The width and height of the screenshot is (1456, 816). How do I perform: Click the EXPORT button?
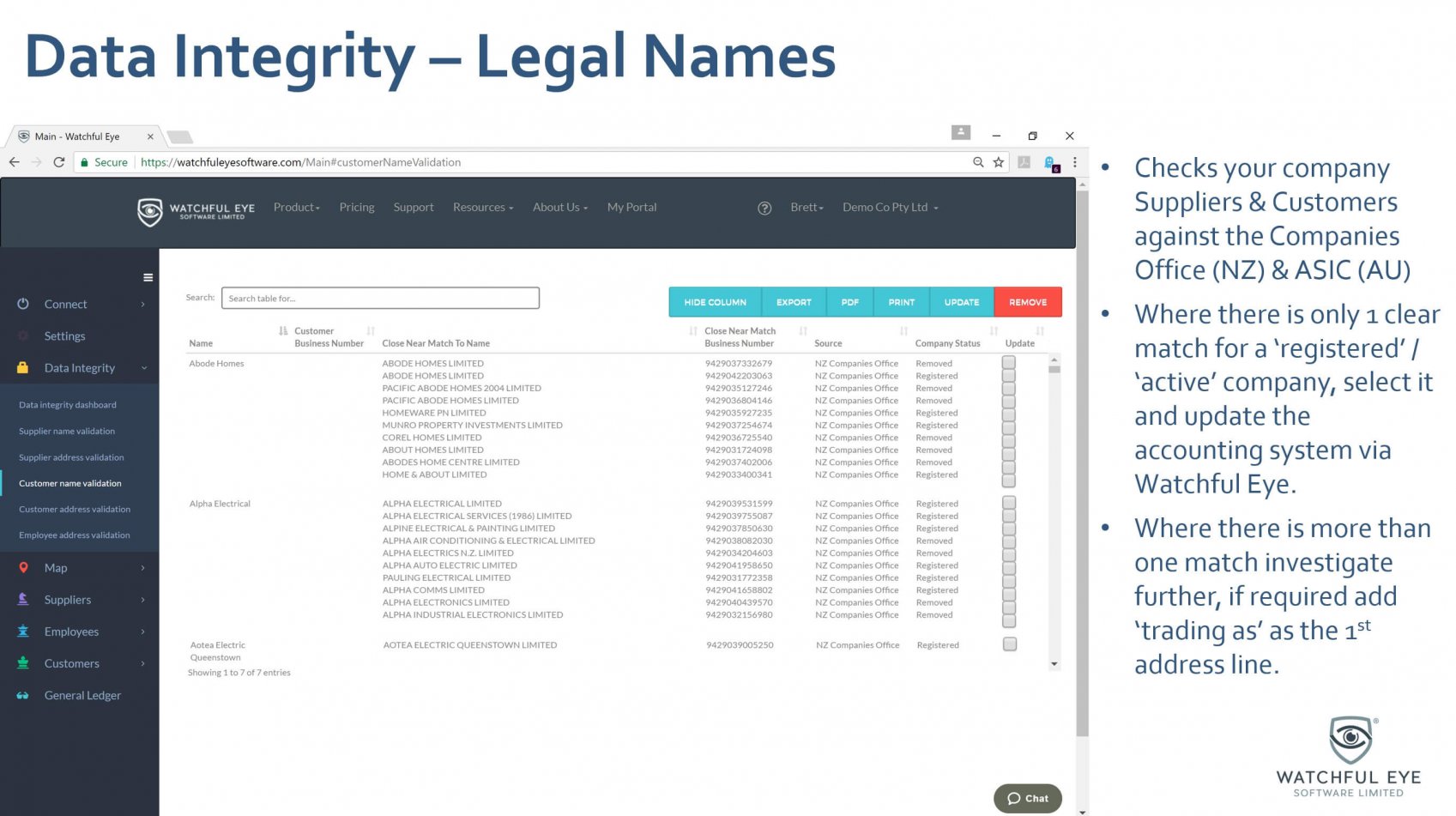point(794,302)
